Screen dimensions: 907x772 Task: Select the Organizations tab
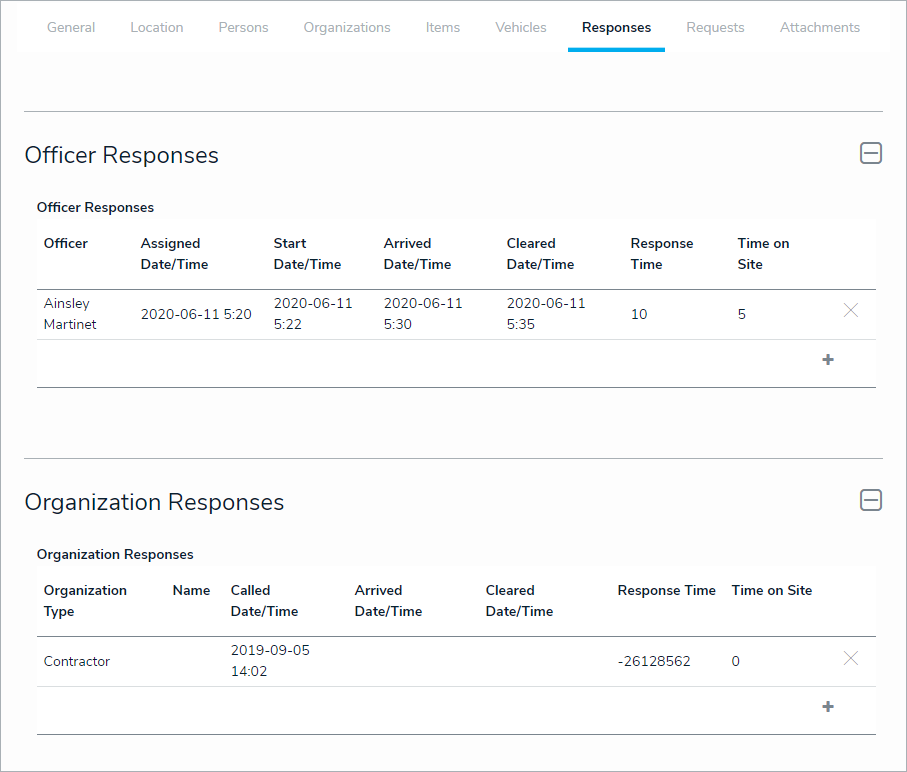coord(347,27)
